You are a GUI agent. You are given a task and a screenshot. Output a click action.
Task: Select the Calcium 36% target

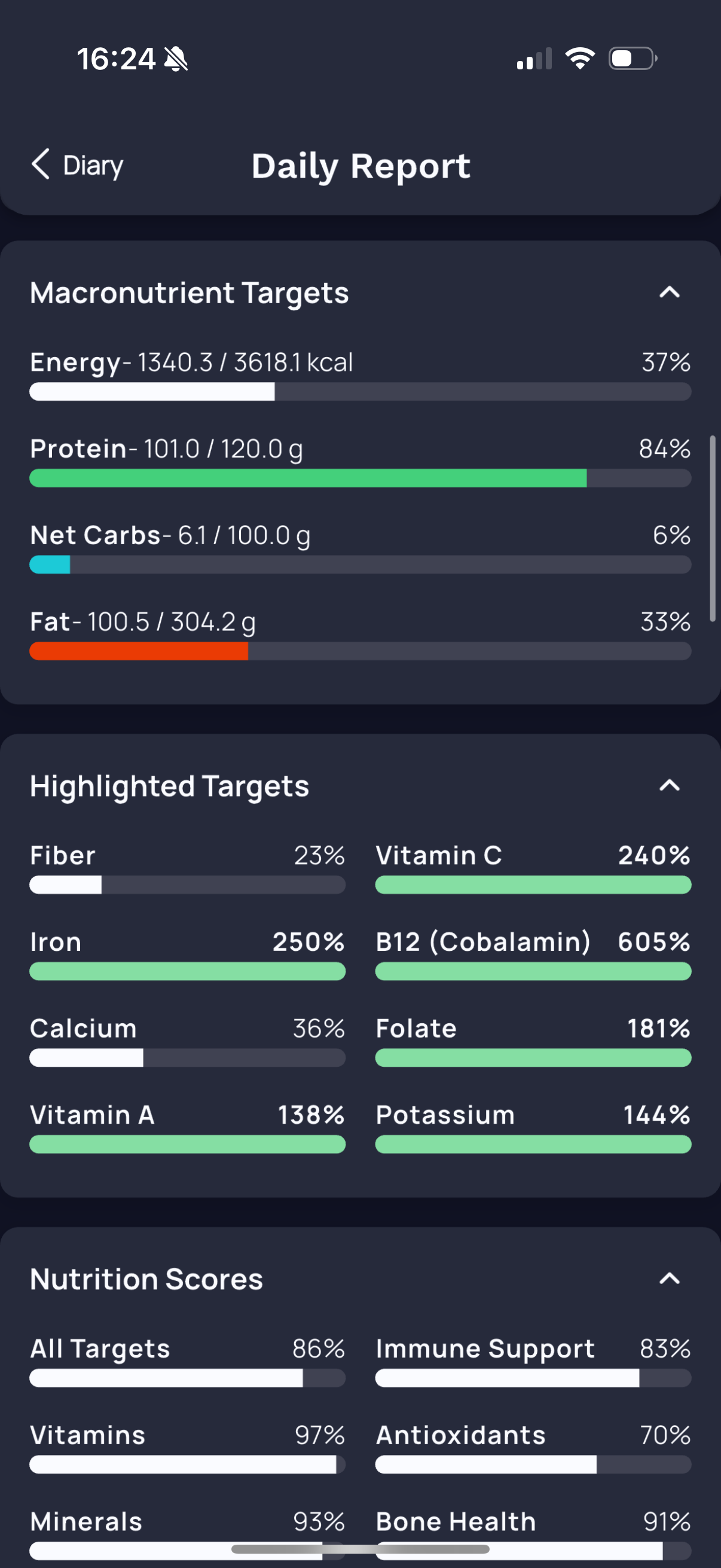coord(187,1041)
